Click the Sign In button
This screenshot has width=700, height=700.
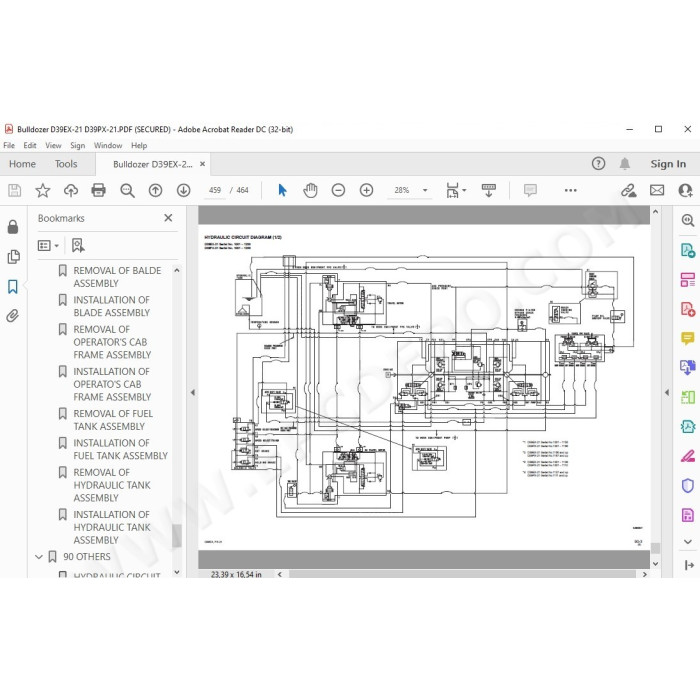(668, 164)
